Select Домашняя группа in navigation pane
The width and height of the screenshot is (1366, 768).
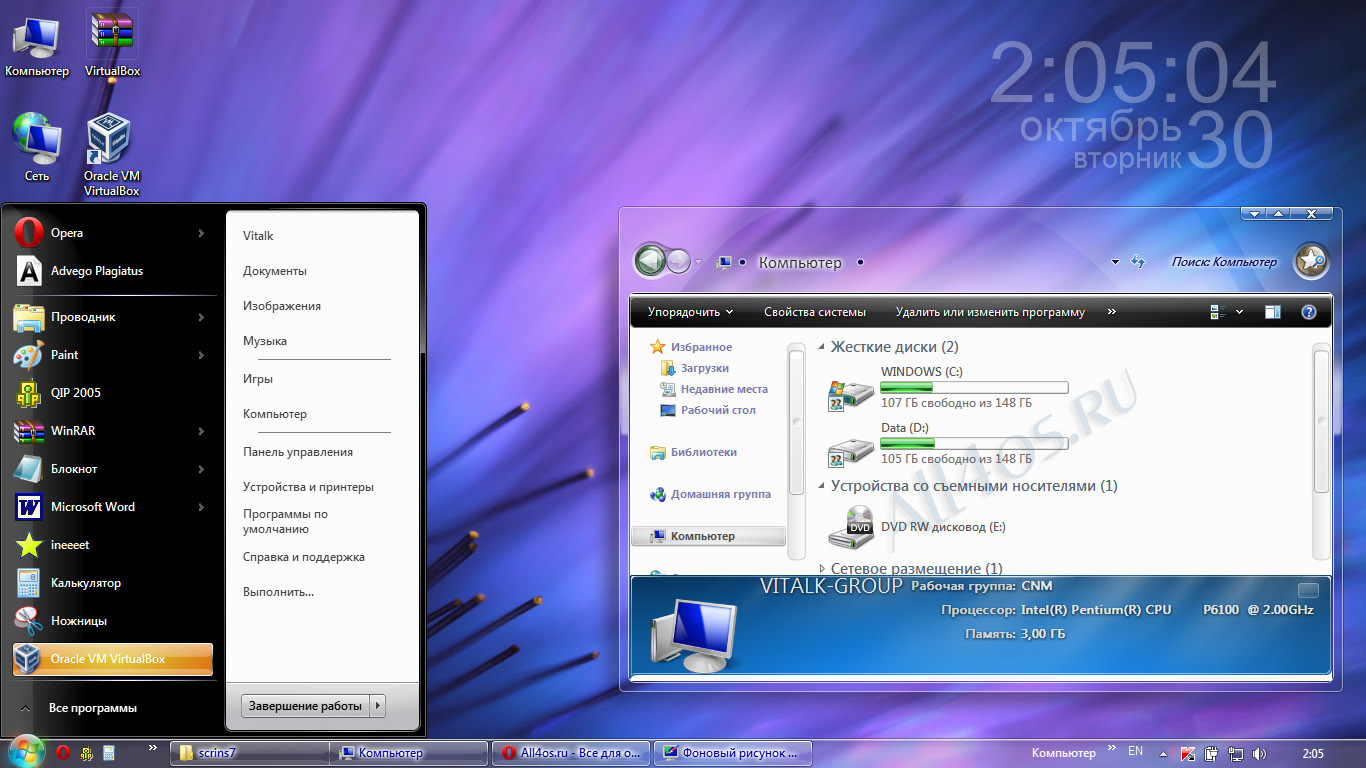click(x=710, y=494)
